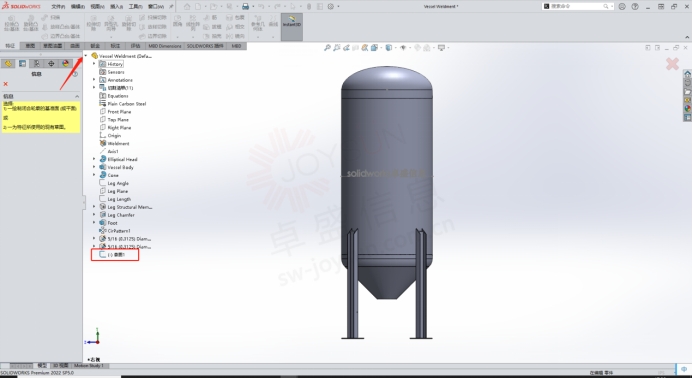693x378 pixels.
Task: Open the Options gear icon
Action: click(331, 6)
